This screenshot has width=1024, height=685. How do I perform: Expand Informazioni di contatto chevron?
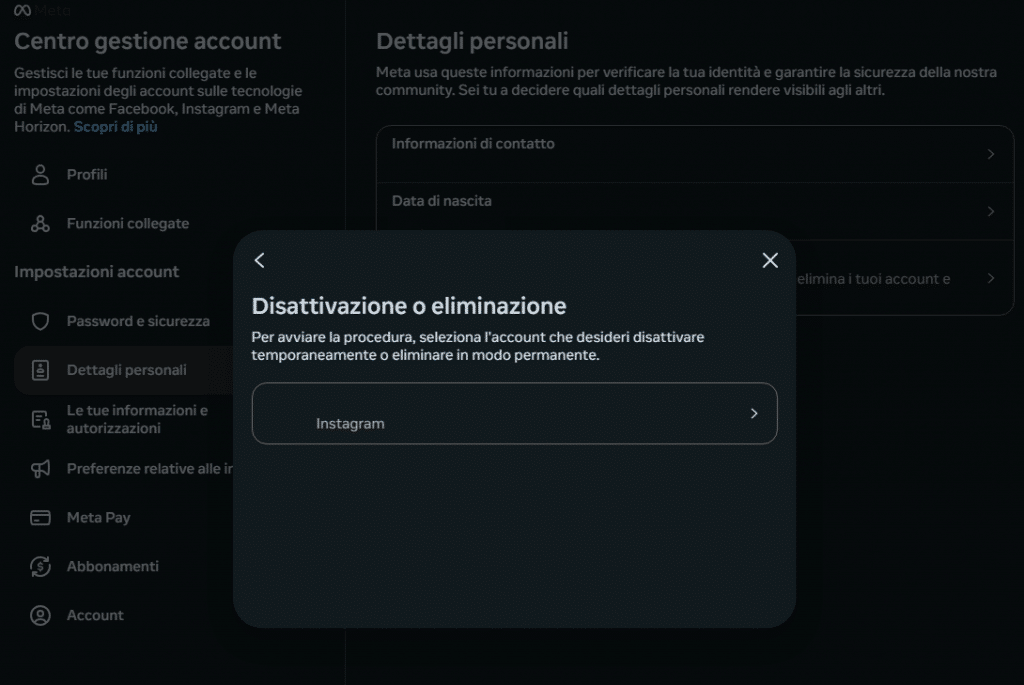click(991, 154)
